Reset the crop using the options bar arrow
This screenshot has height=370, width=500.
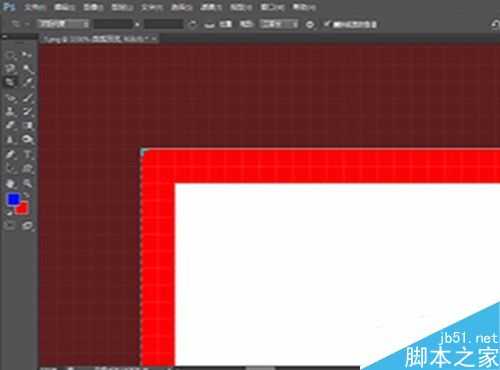tap(495, 25)
